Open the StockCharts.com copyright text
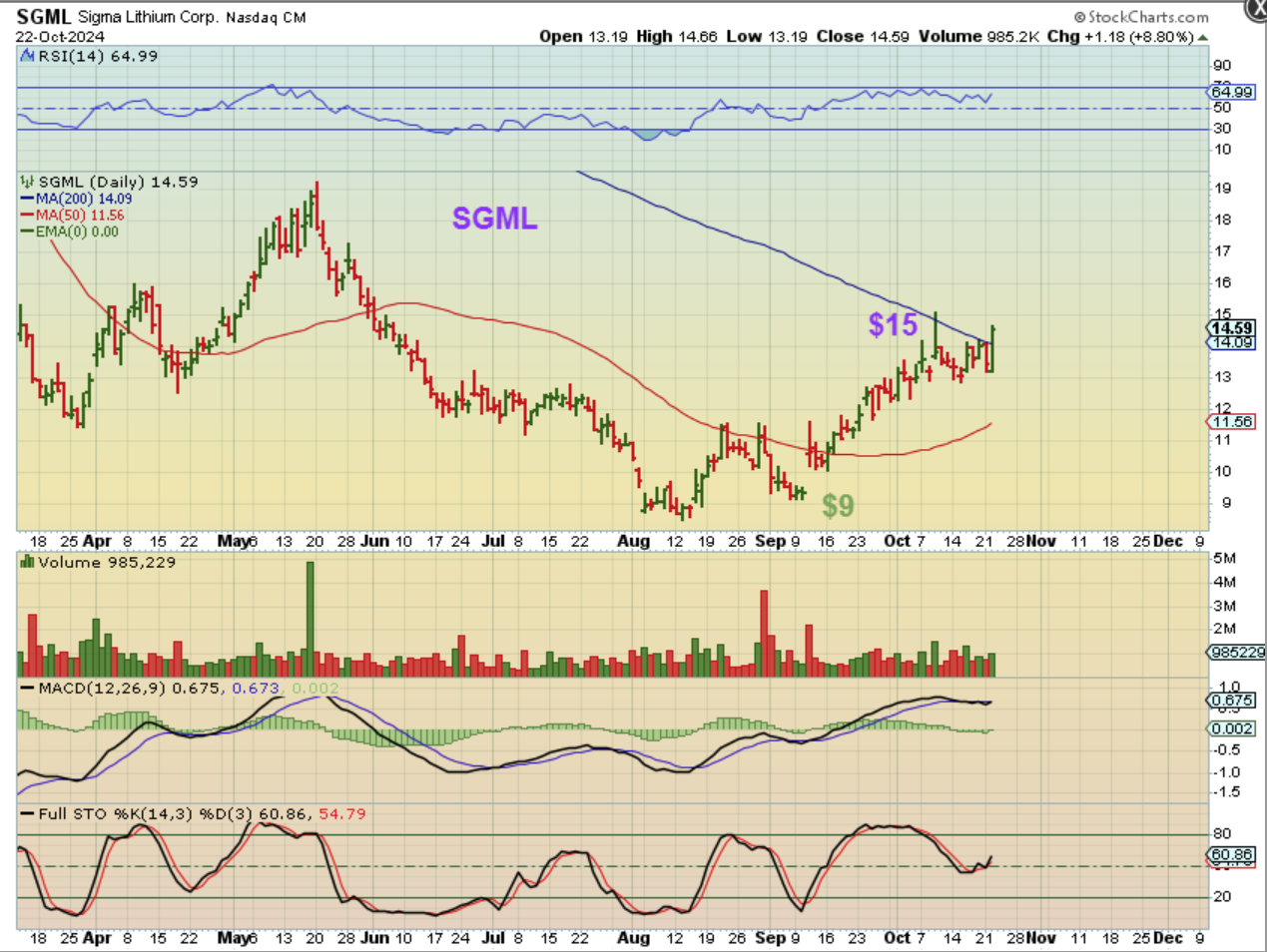The height and width of the screenshot is (952, 1267). pos(1141,17)
